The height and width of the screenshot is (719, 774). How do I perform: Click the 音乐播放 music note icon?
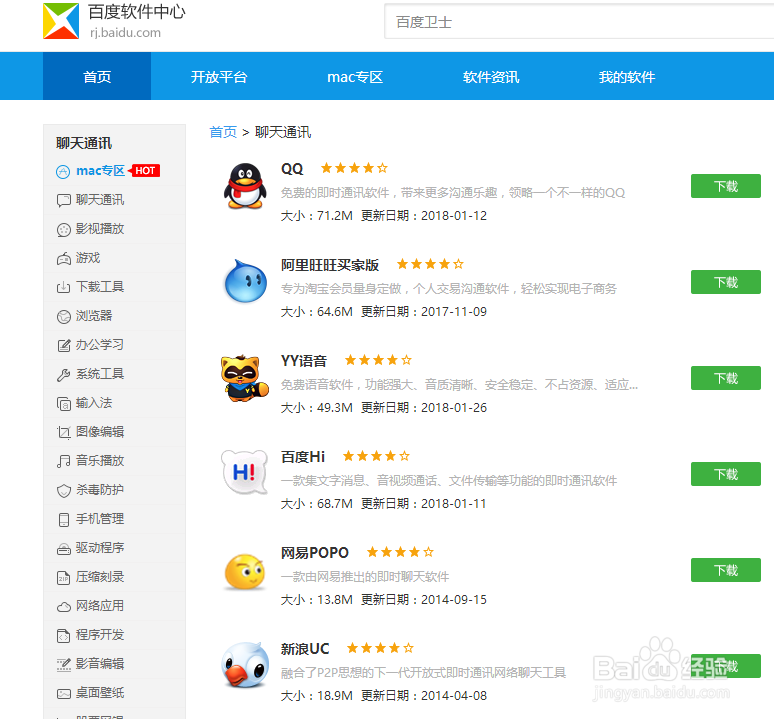pos(64,461)
